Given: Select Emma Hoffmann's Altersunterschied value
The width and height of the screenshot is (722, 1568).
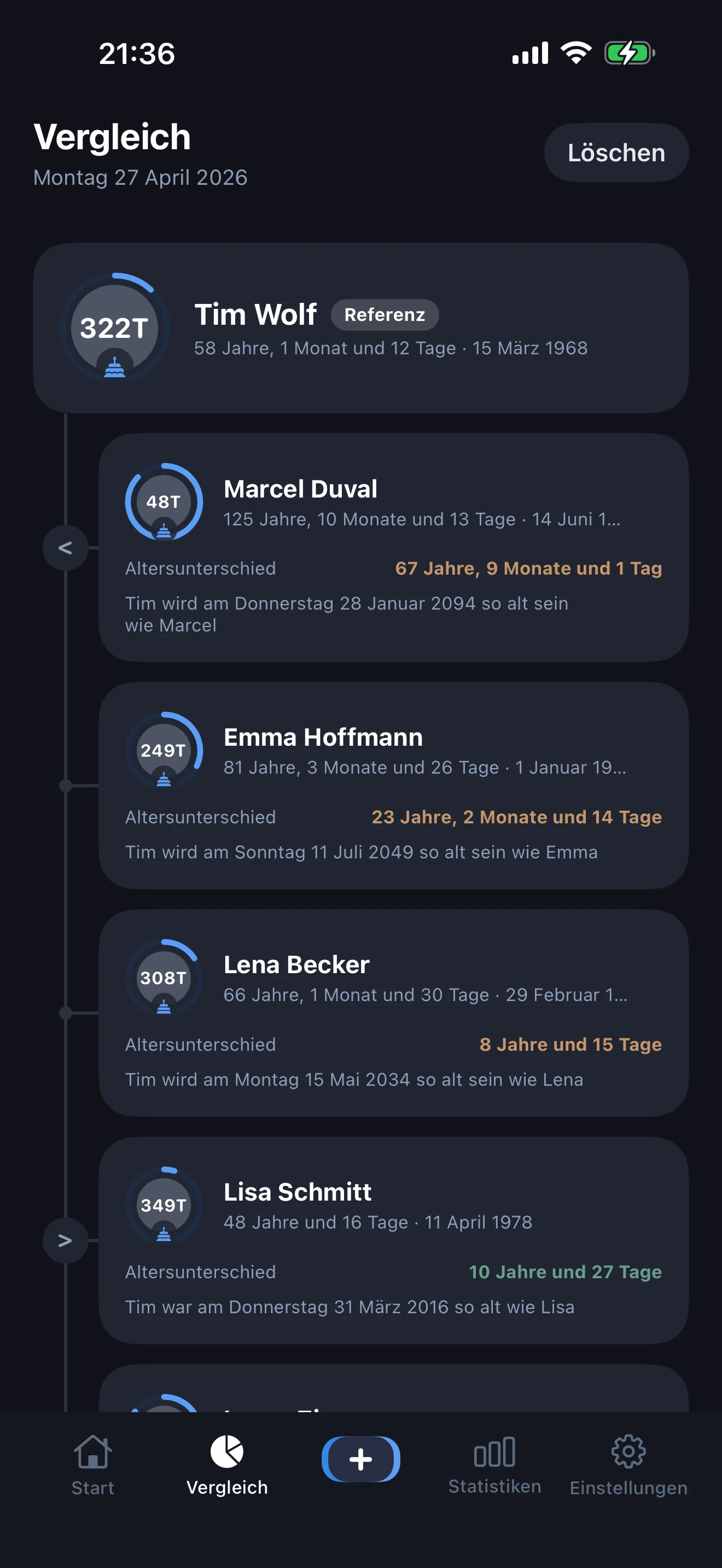Looking at the screenshot, I should [516, 817].
